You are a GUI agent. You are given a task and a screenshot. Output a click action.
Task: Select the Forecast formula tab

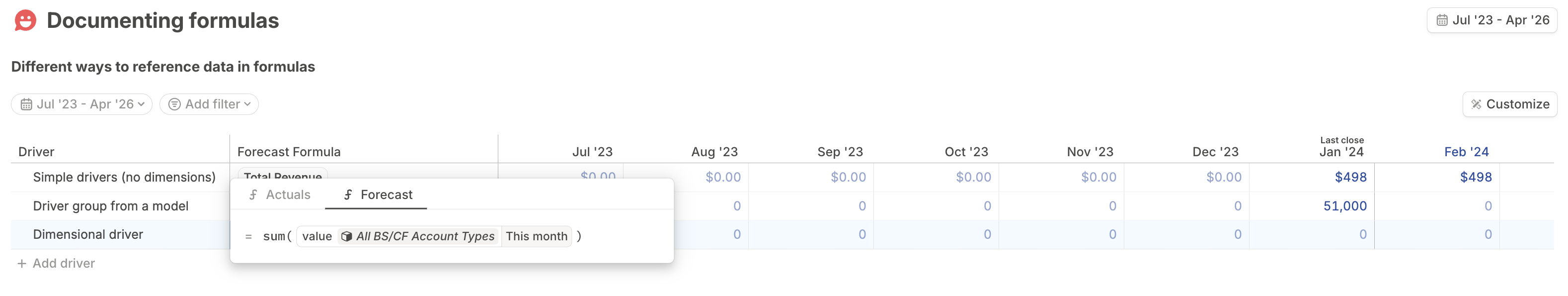coord(377,195)
